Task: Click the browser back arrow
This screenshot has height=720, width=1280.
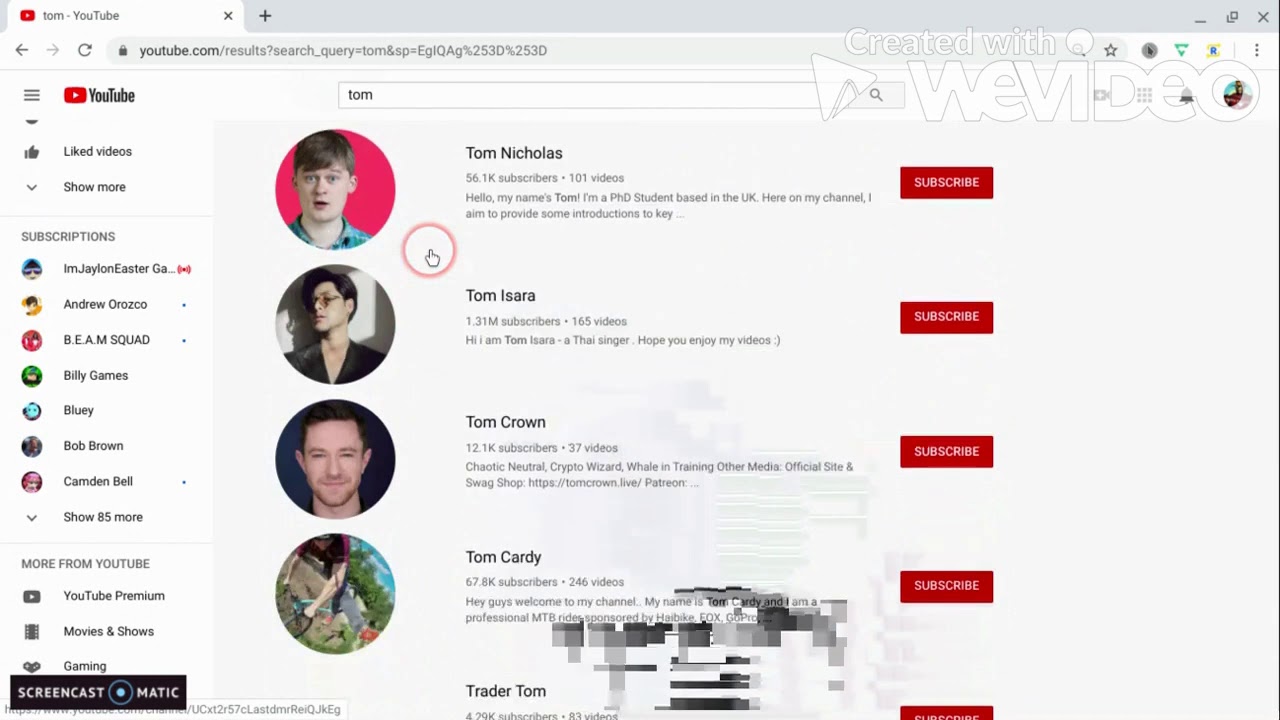Action: [22, 50]
